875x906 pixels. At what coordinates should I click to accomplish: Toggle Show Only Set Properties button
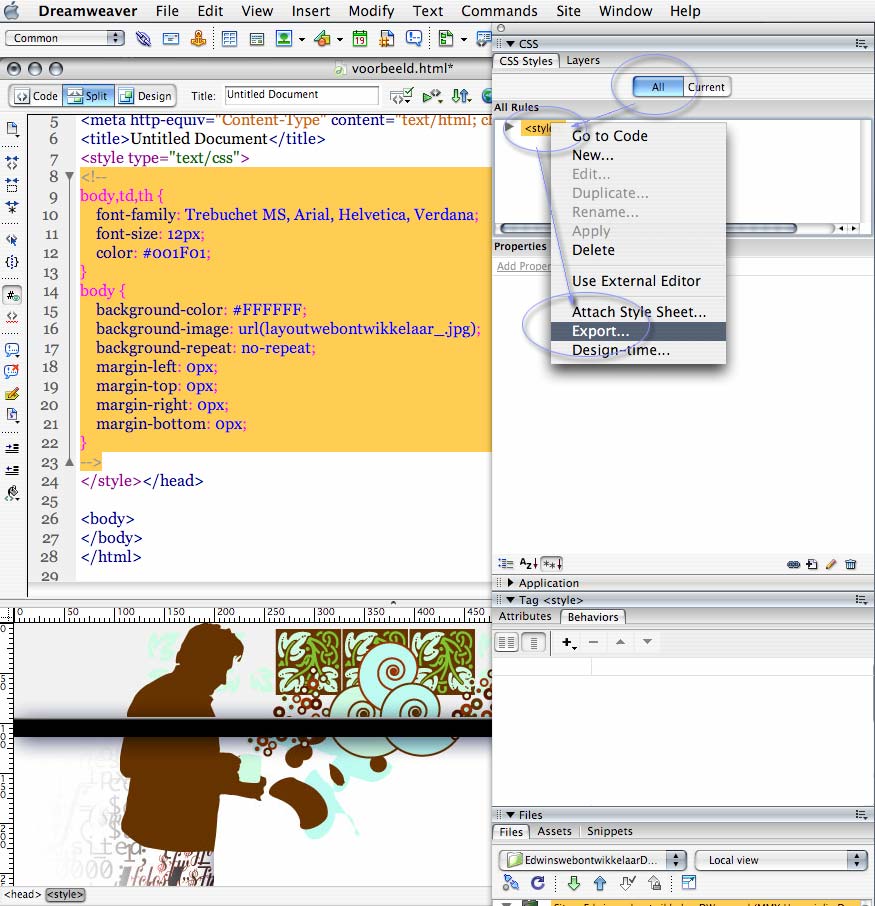coord(552,564)
